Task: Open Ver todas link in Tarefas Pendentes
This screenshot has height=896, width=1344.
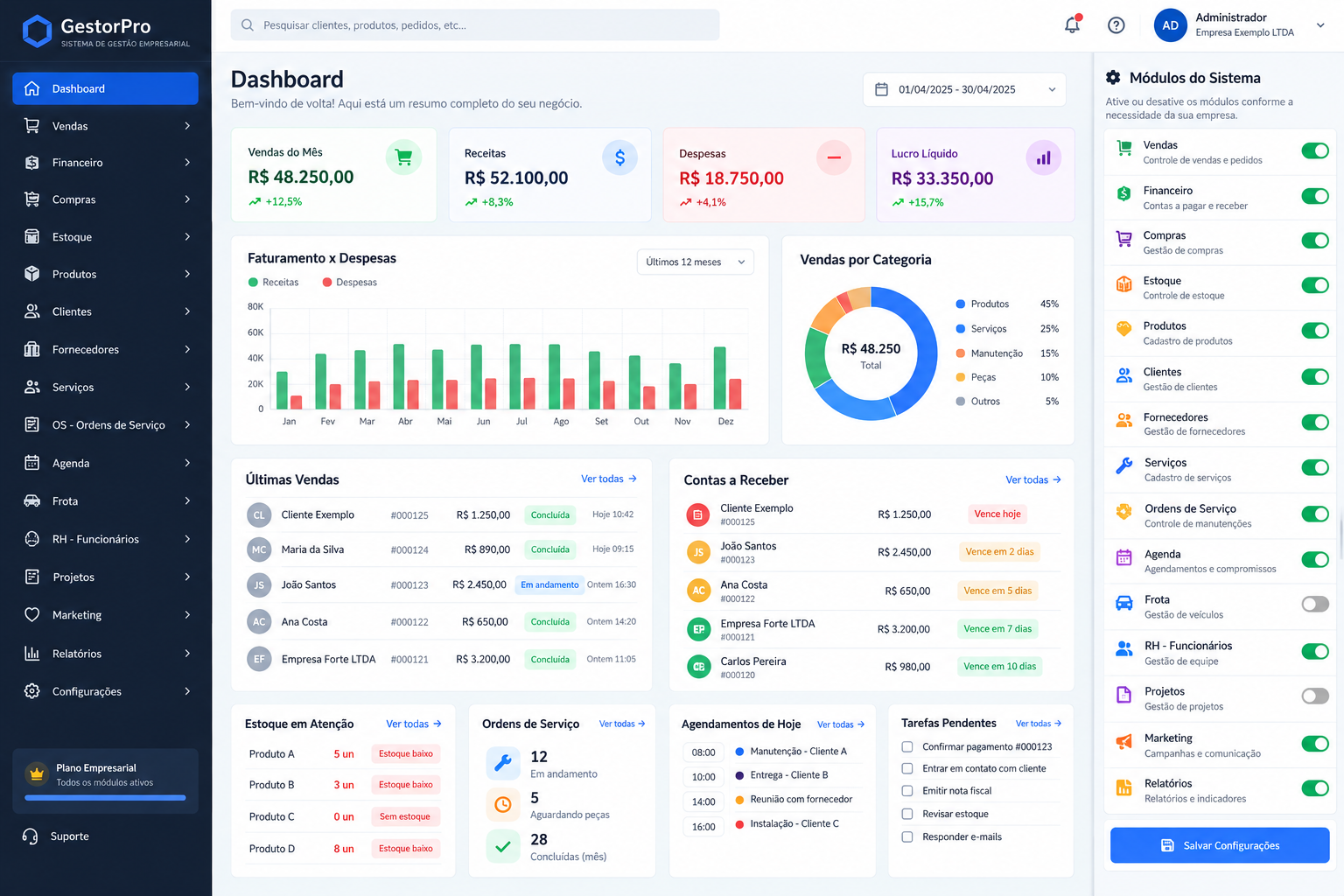Action: coord(1039,724)
